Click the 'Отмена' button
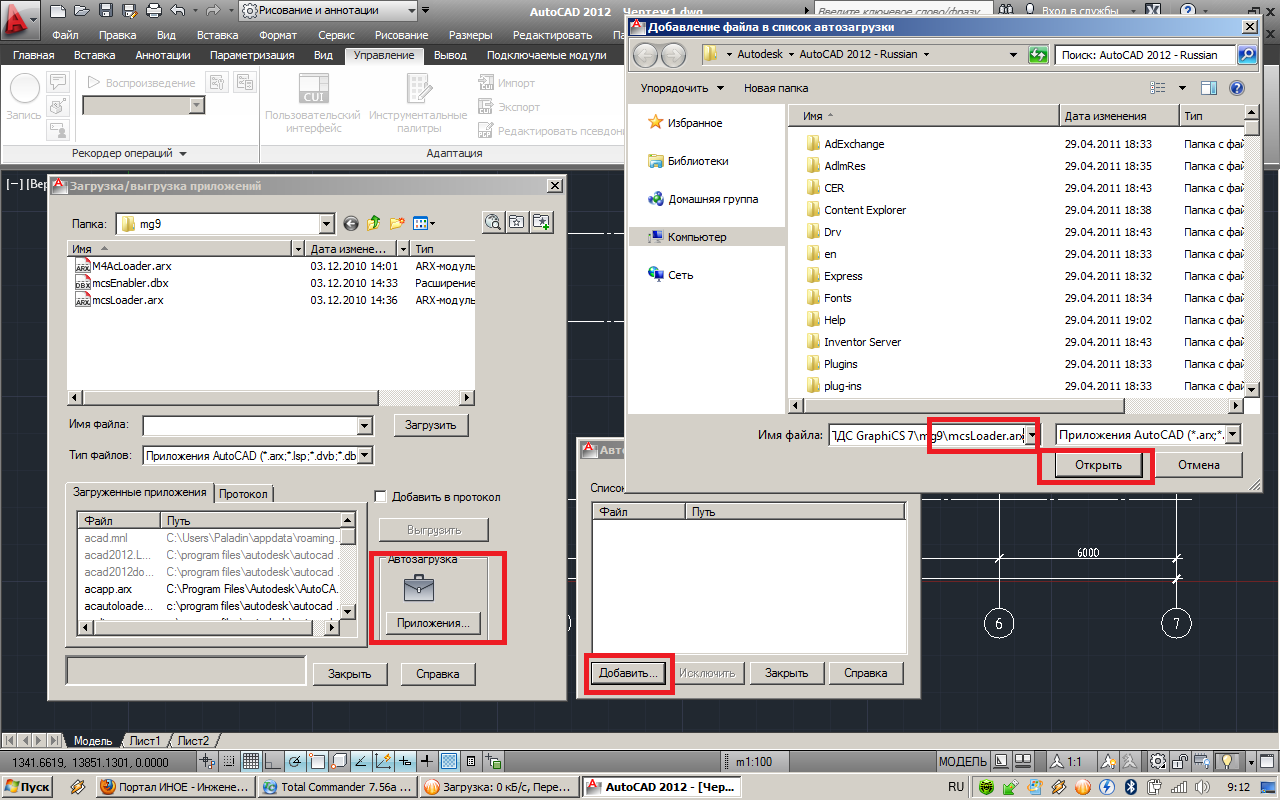1280x800 pixels. point(1198,465)
